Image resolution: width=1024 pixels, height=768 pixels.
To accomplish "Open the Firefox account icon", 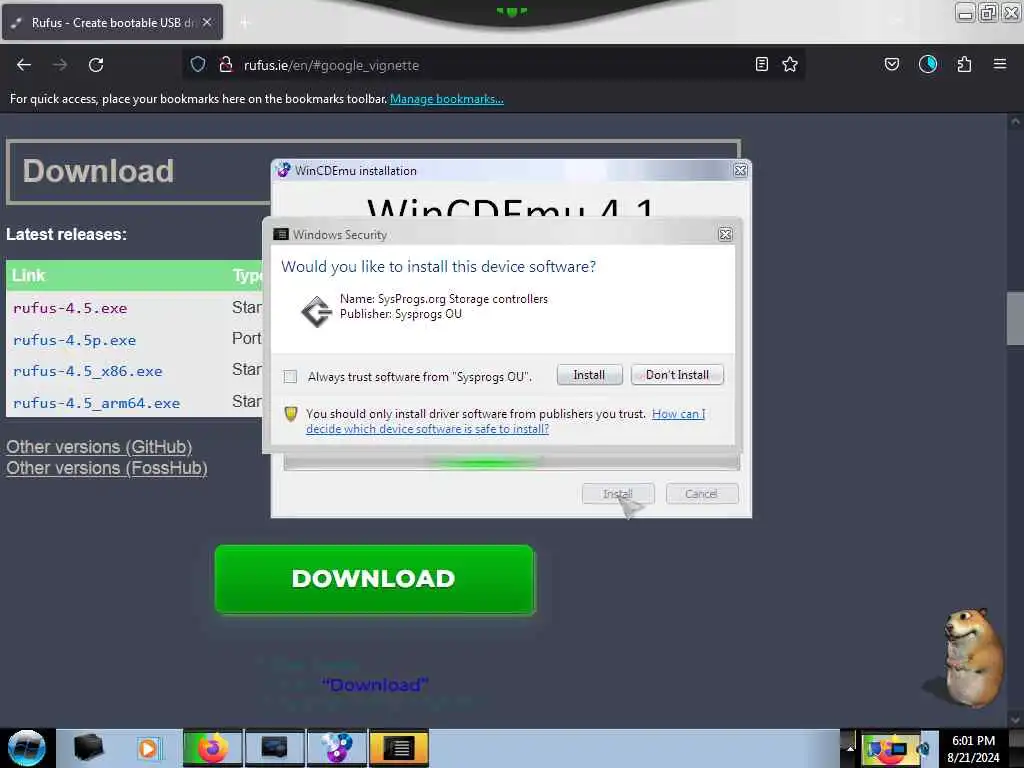I will pyautogui.click(x=928, y=64).
